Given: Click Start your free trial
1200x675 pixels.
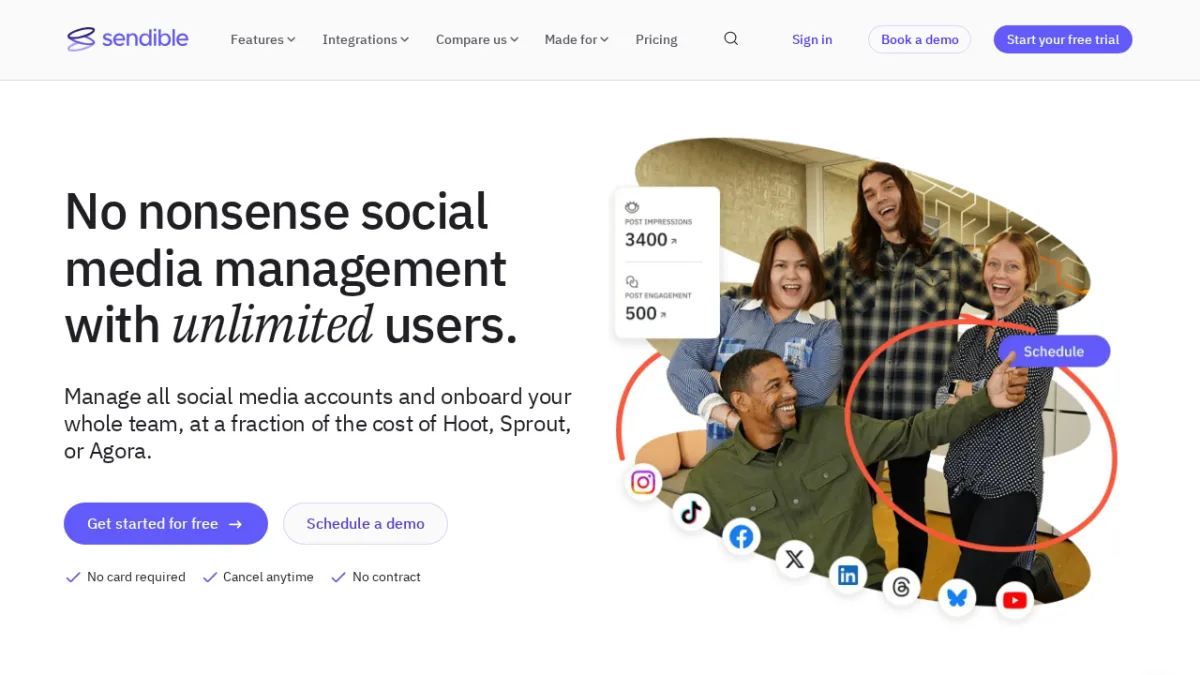Looking at the screenshot, I should pos(1063,39).
